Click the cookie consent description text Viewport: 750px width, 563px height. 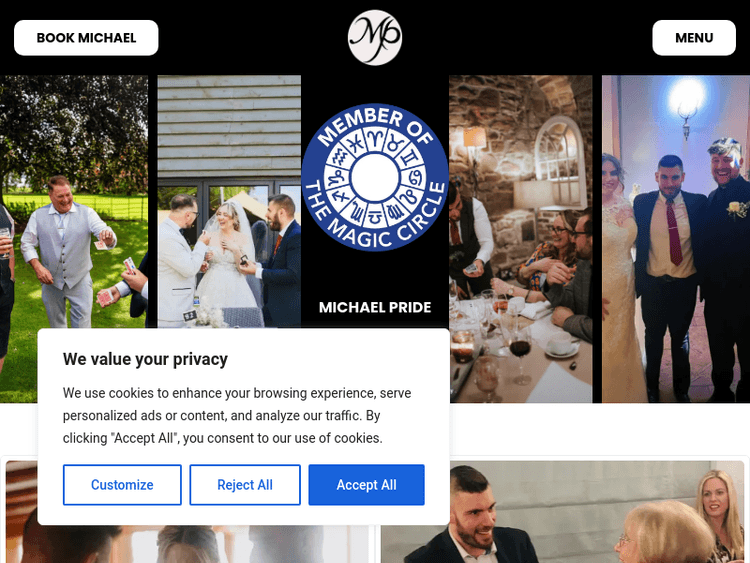(237, 415)
